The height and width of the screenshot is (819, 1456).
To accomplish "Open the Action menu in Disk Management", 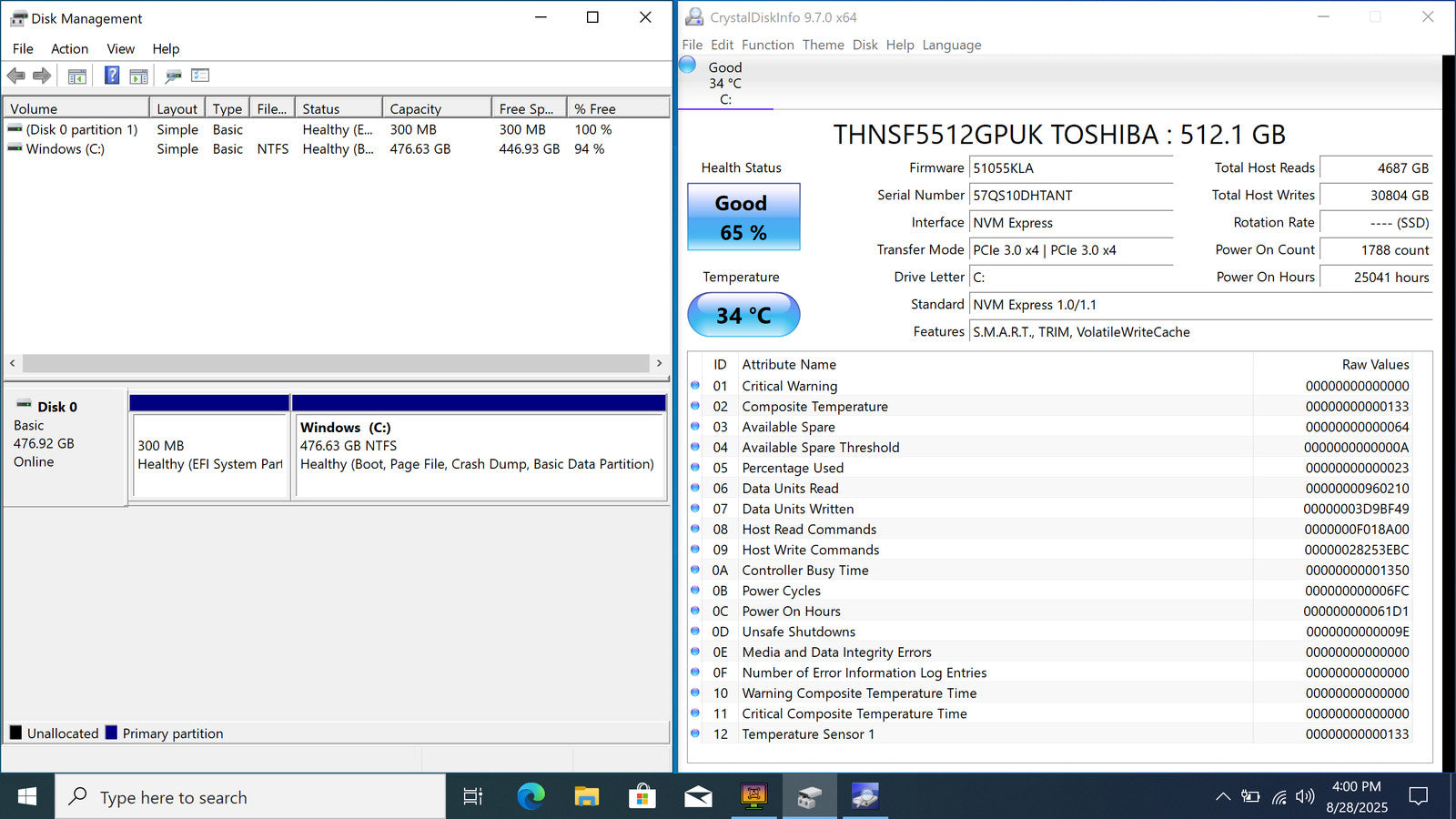I will (x=69, y=49).
